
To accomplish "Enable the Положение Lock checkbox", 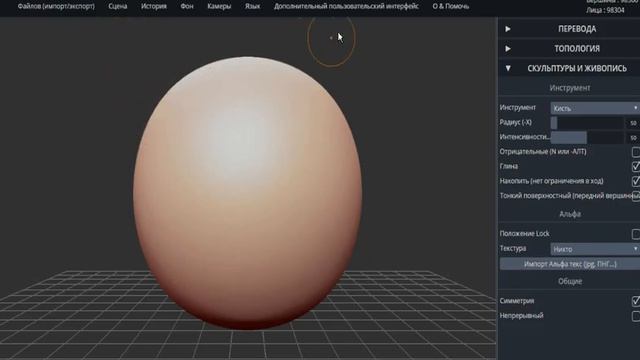I will tap(636, 234).
